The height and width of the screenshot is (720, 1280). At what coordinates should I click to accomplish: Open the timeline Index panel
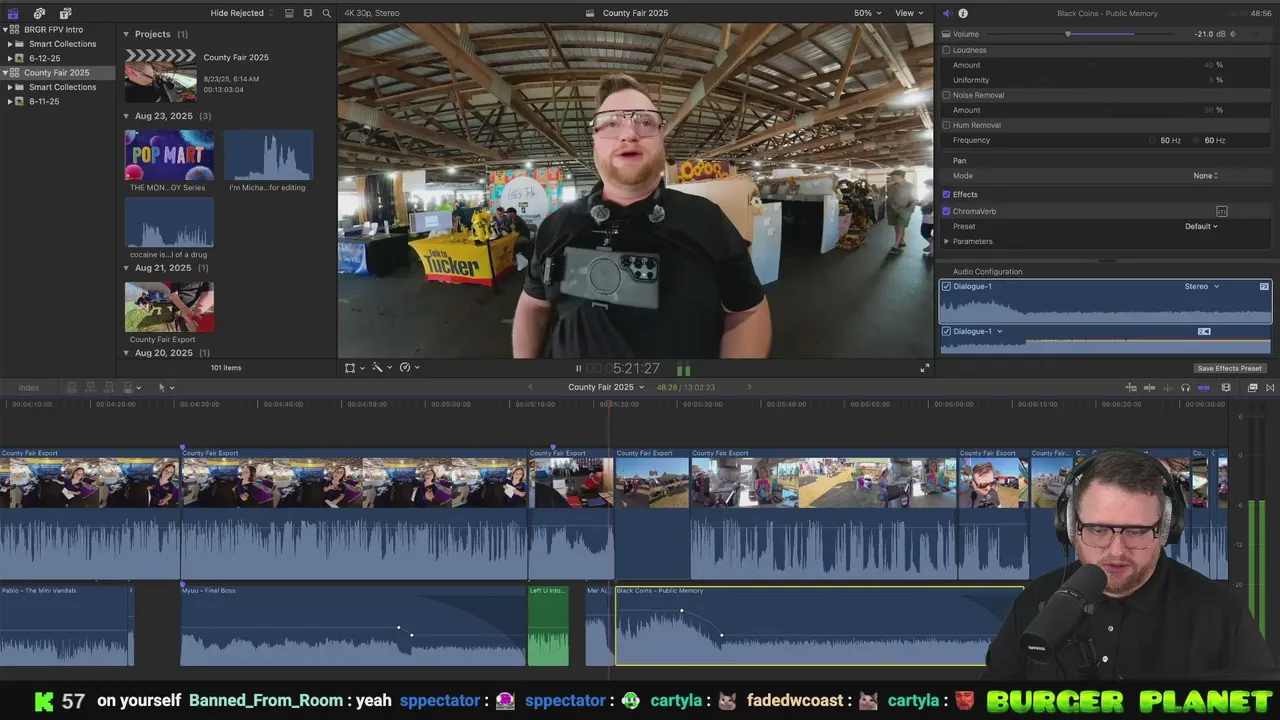[x=29, y=387]
